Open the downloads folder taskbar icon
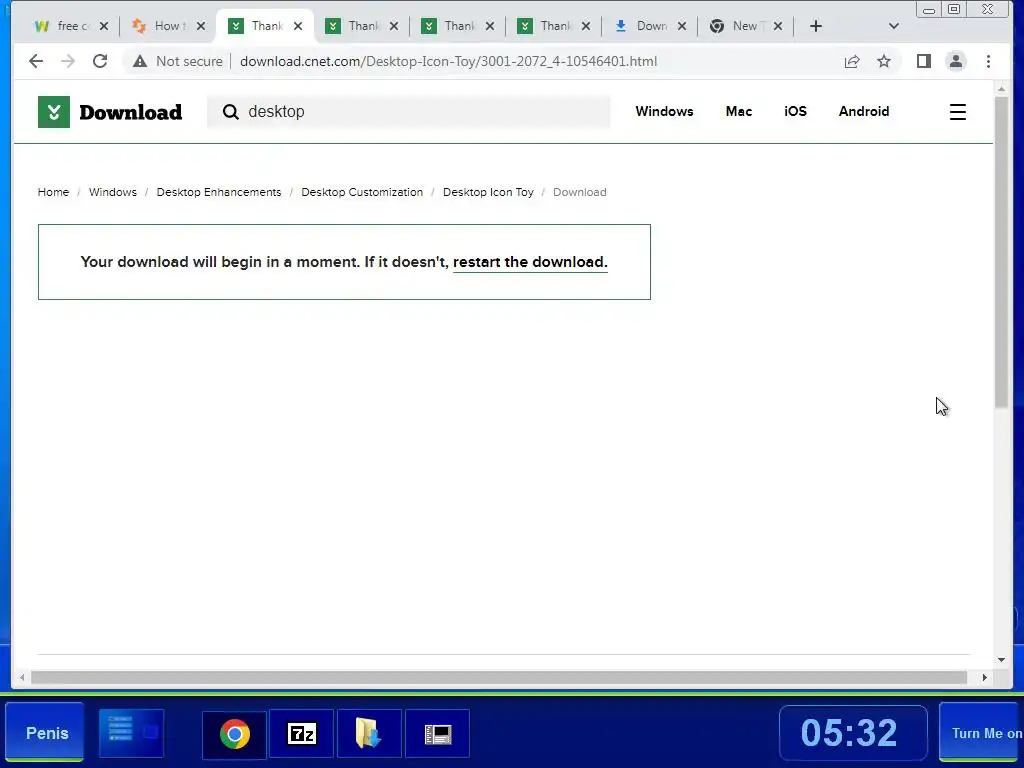The width and height of the screenshot is (1024, 768). pos(369,734)
